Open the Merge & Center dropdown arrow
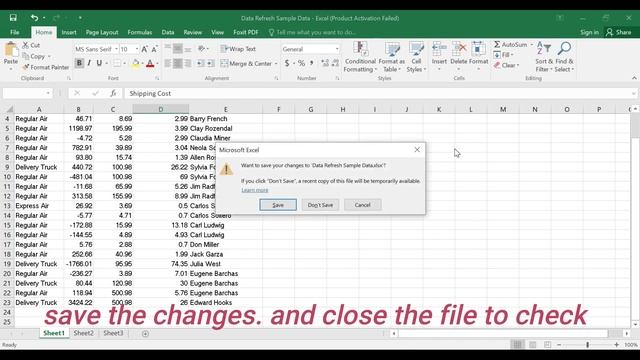 (276, 64)
